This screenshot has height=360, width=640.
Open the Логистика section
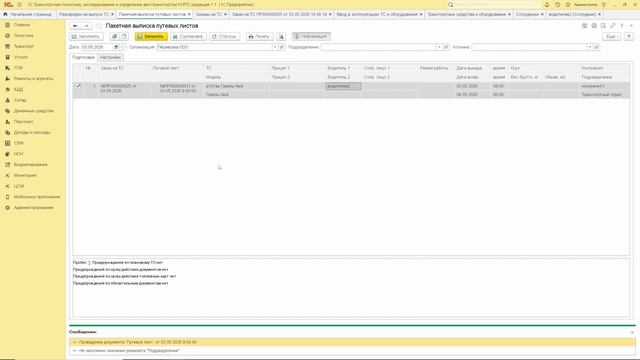pyautogui.click(x=23, y=36)
